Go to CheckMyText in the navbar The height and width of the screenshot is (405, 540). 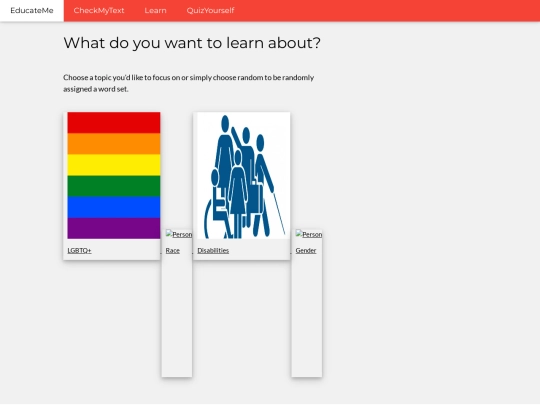[99, 10]
